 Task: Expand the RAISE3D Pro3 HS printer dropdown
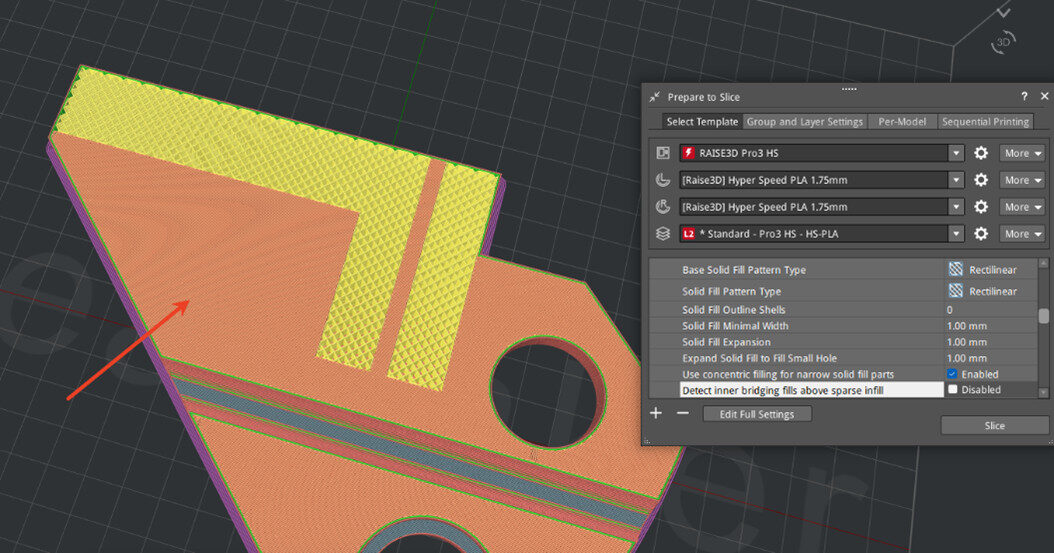956,153
